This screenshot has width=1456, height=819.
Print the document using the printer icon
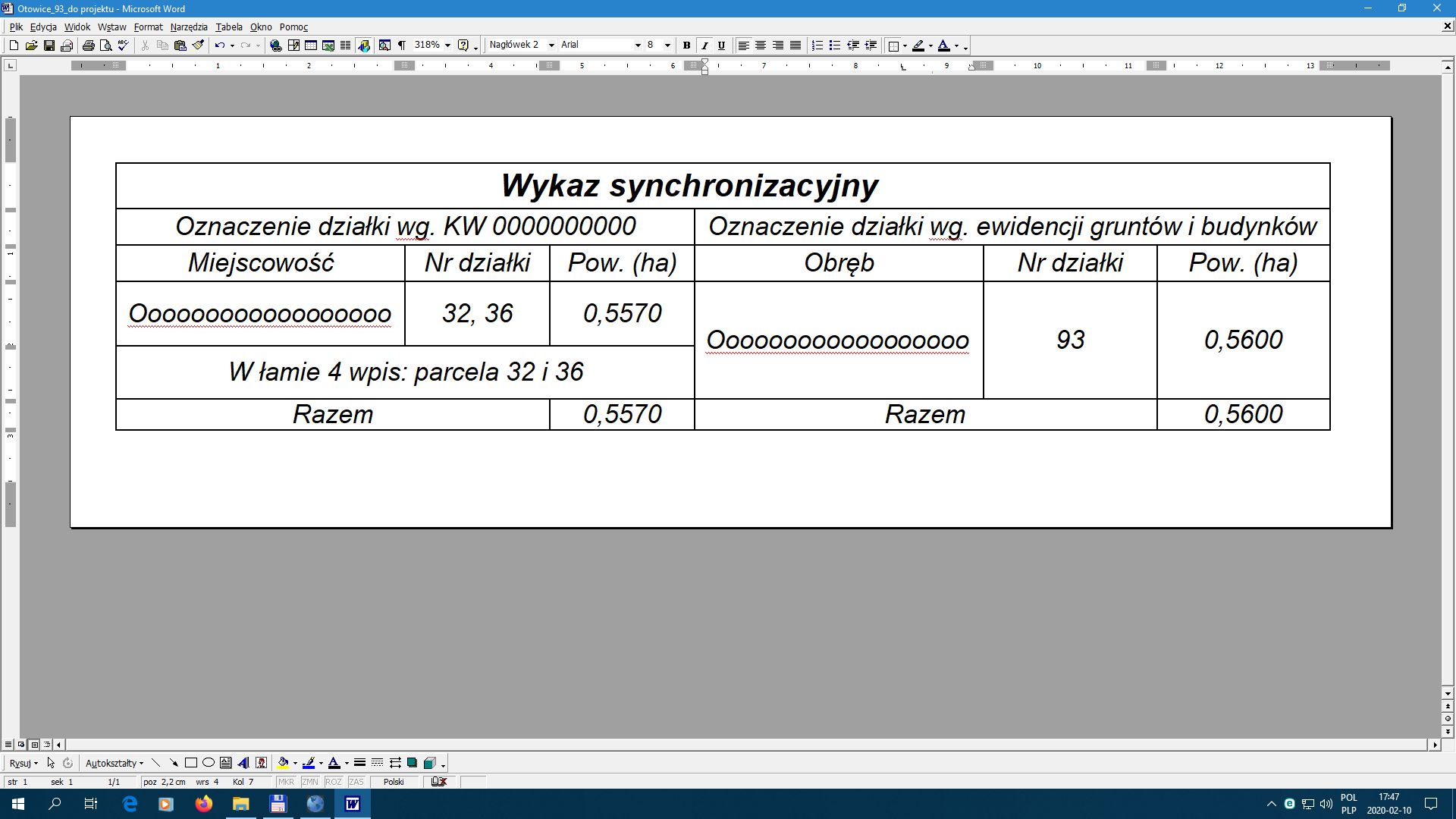89,45
